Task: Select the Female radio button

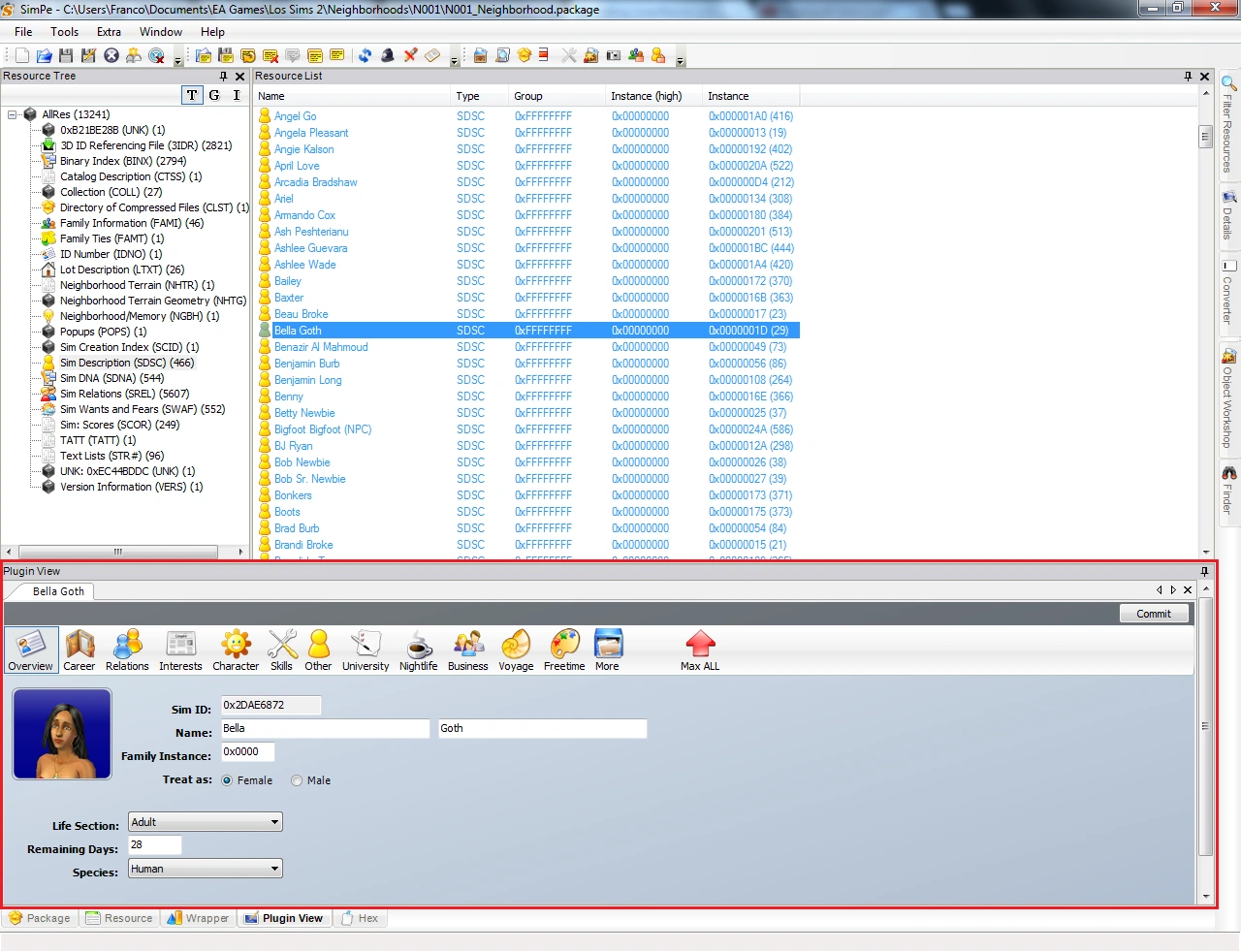Action: coord(227,780)
